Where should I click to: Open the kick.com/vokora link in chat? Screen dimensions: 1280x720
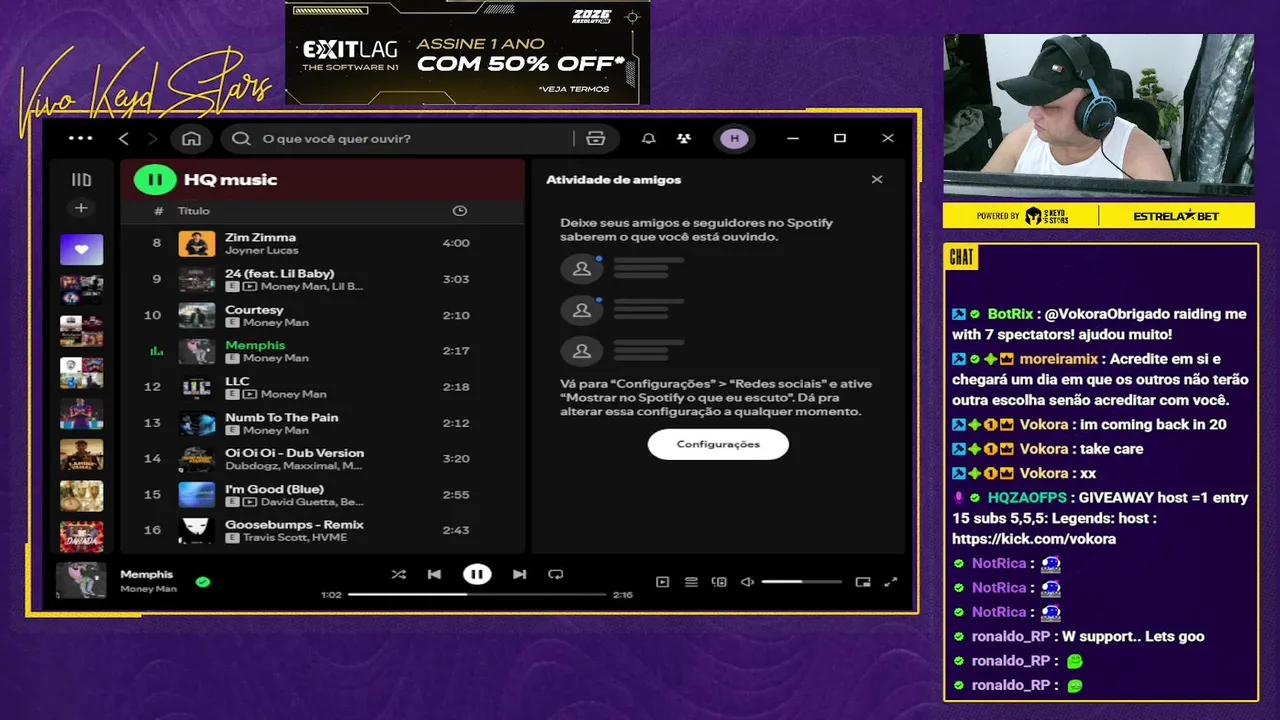[x=1034, y=539]
